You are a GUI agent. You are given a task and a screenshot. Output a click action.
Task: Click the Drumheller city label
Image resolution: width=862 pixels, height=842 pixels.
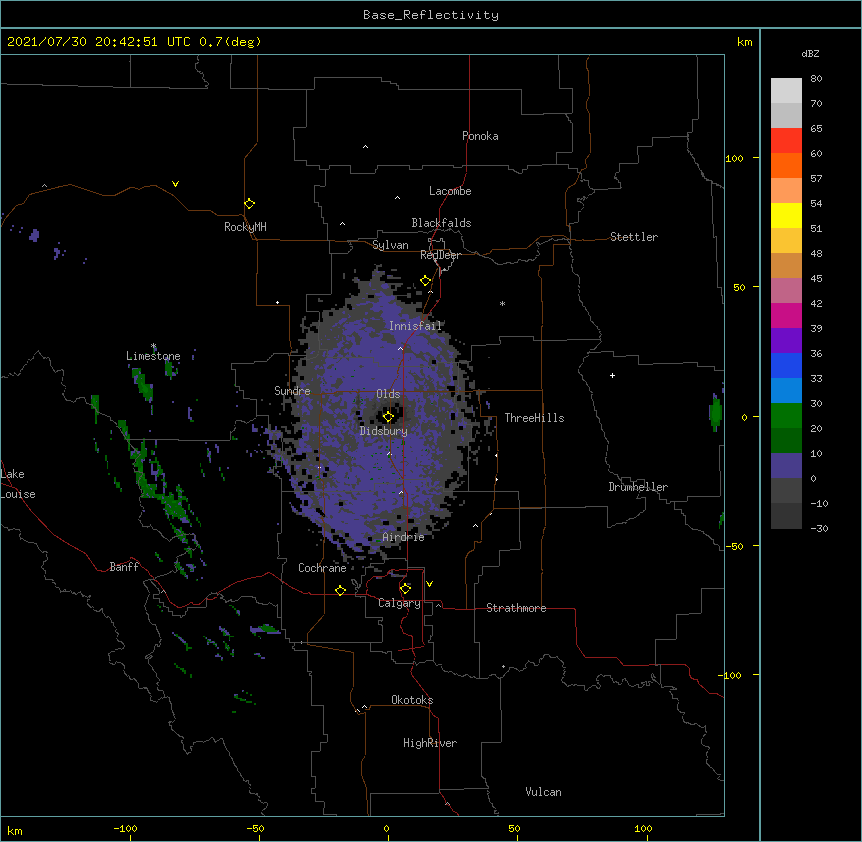[x=638, y=487]
